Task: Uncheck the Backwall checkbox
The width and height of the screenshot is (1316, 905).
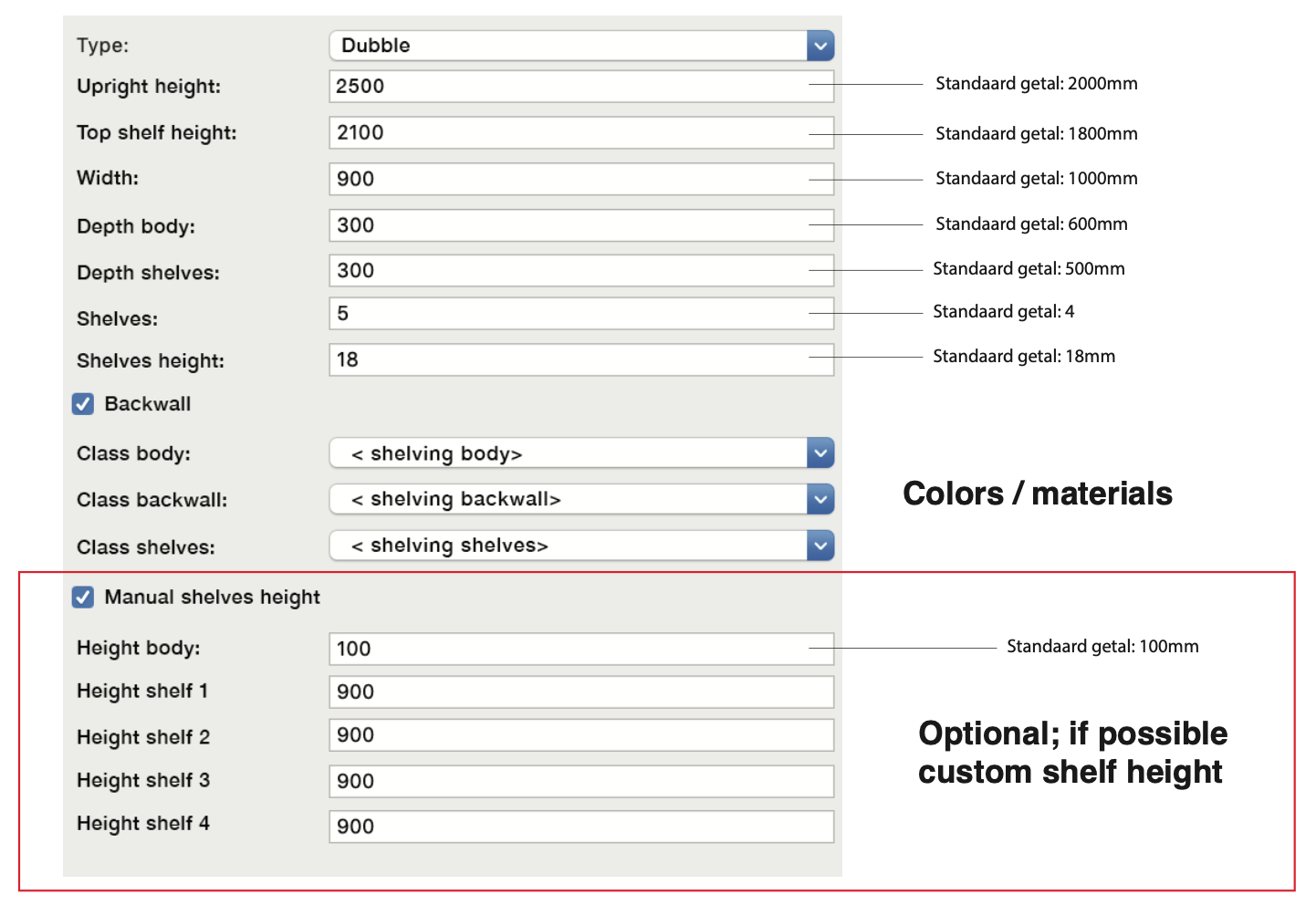Action: 83,404
